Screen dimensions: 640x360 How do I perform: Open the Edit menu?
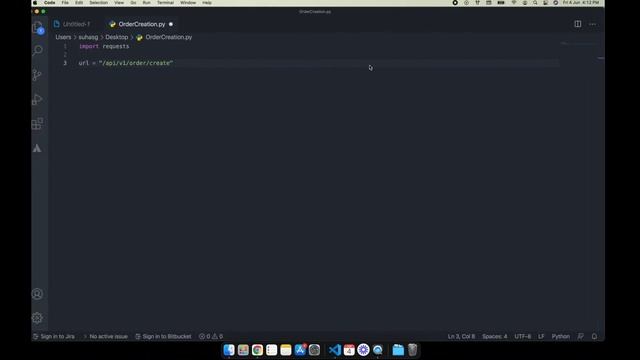point(79,3)
